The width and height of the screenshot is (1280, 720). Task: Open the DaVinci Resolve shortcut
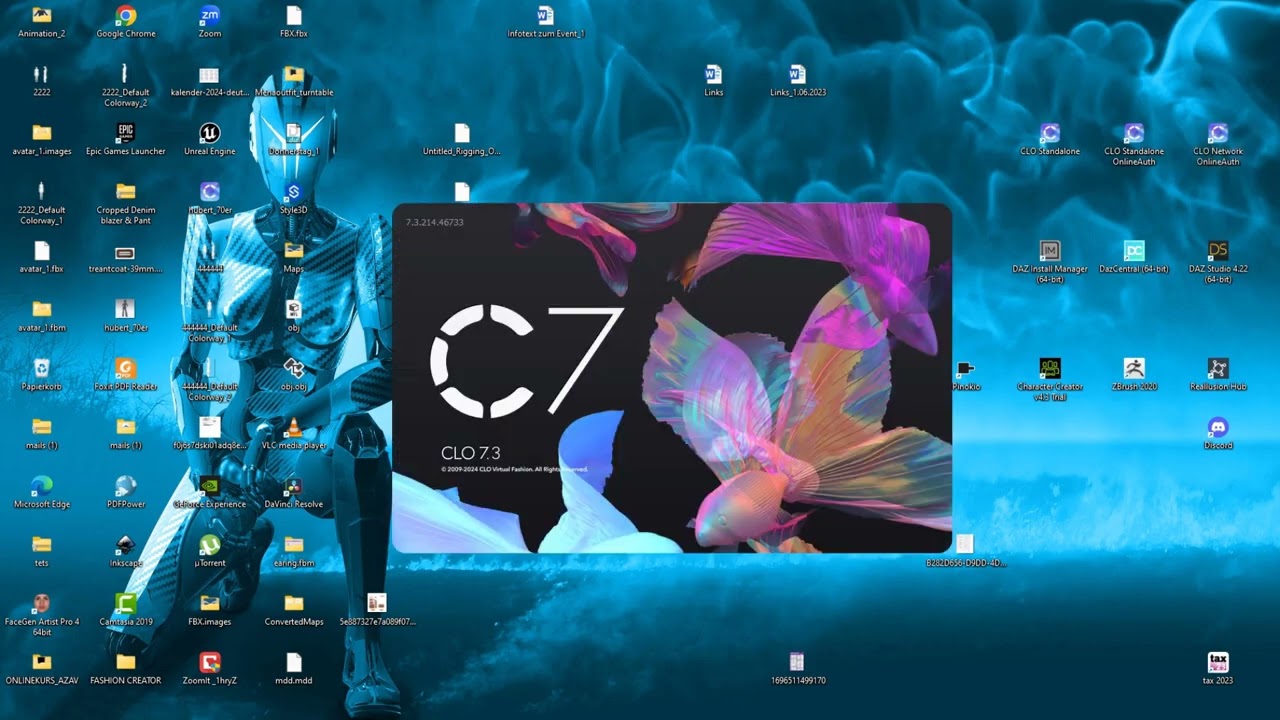click(x=293, y=486)
